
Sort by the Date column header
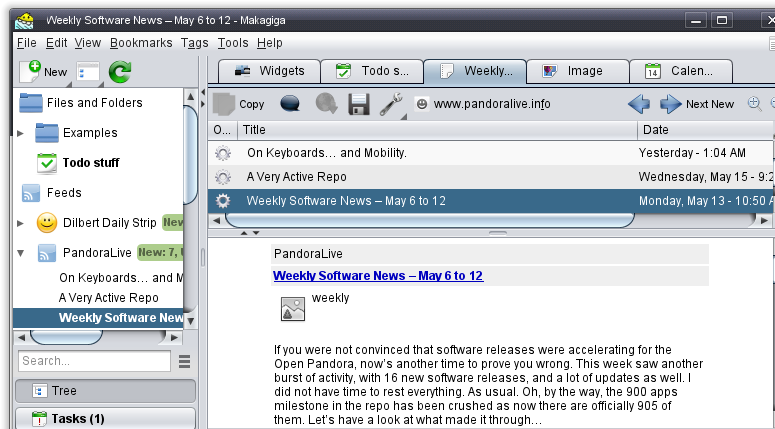pyautogui.click(x=705, y=130)
